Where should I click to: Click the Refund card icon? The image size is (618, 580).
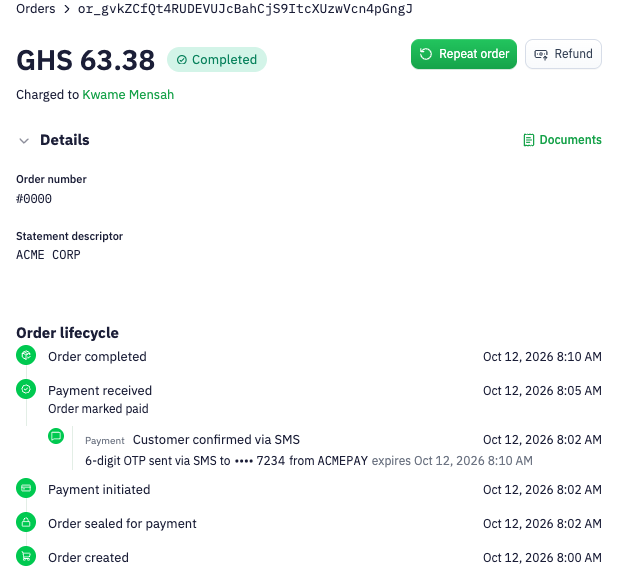click(x=541, y=54)
